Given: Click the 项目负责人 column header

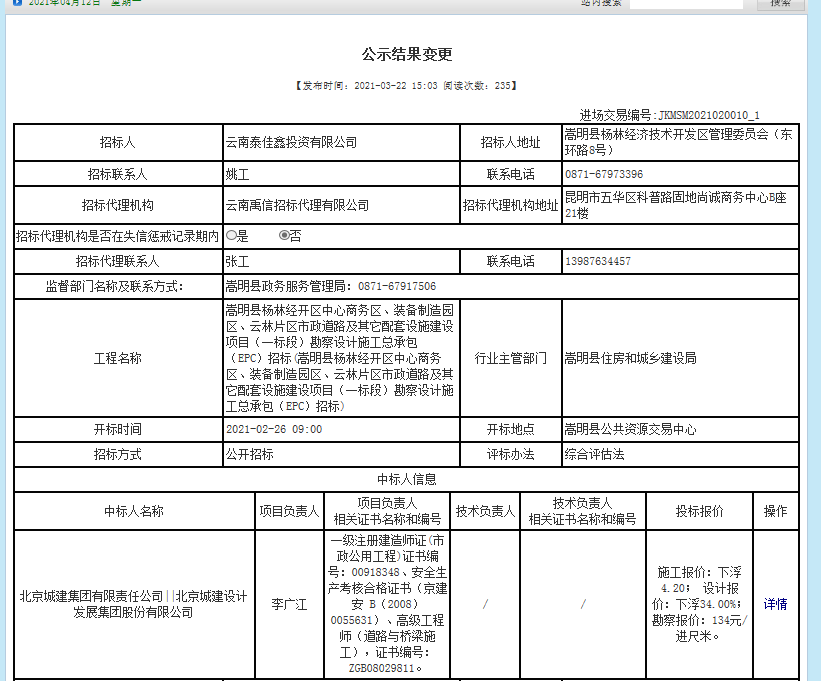Looking at the screenshot, I should coord(289,511).
